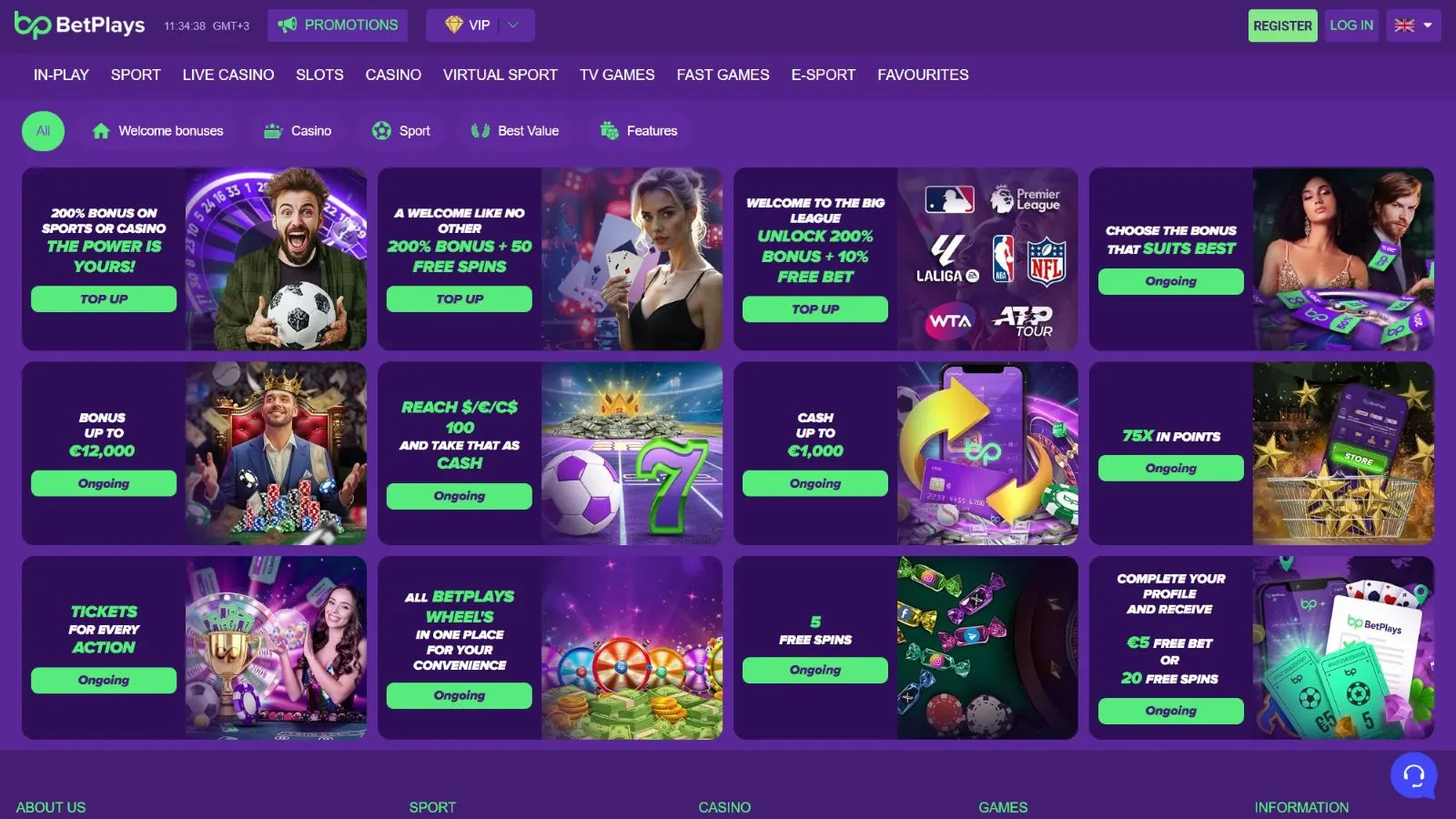Open the live chat support bubble
1456x819 pixels.
point(1413,774)
